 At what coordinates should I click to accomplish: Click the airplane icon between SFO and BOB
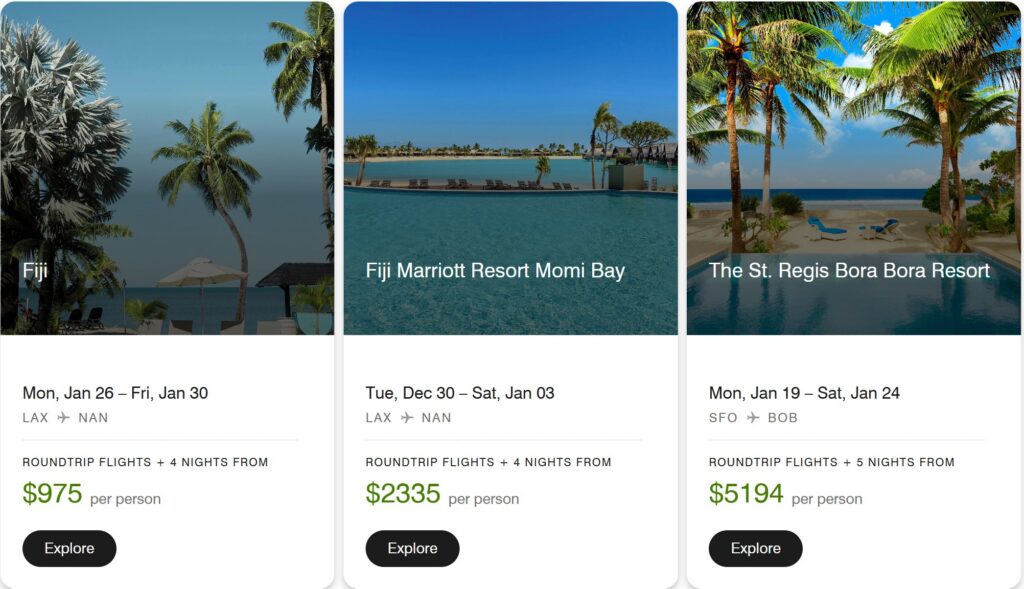click(x=753, y=418)
